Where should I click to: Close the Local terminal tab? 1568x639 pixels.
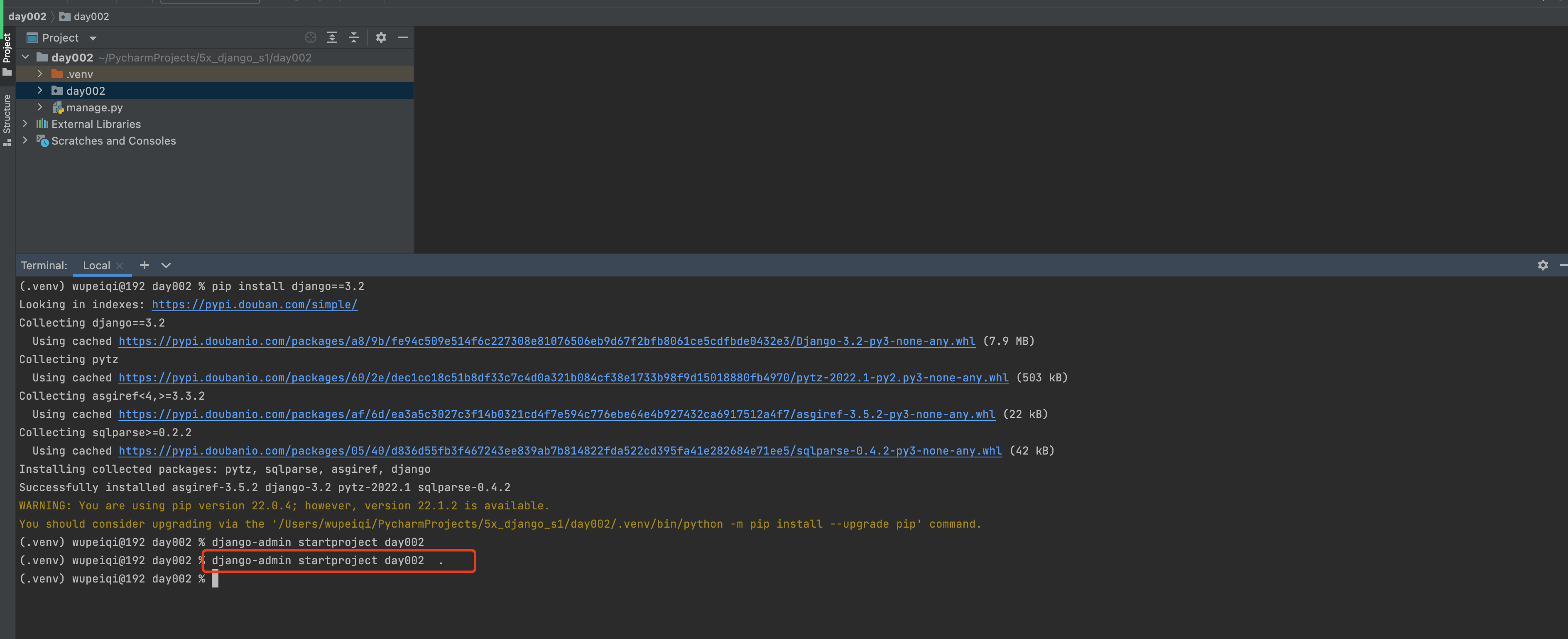point(120,265)
